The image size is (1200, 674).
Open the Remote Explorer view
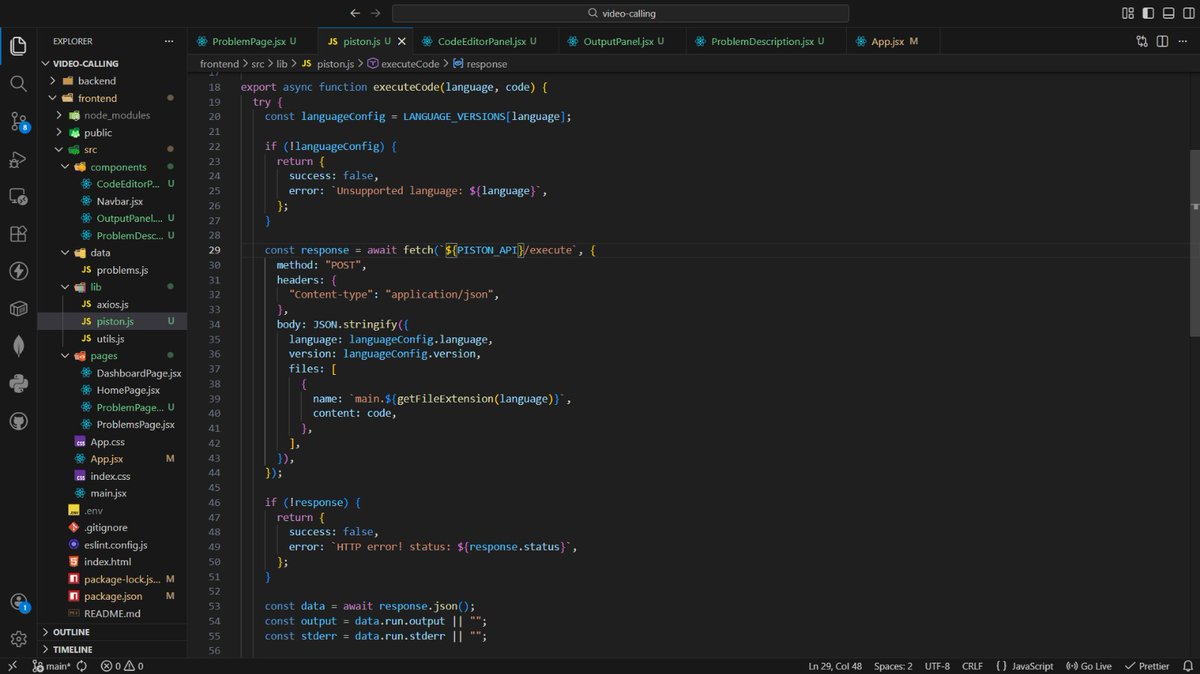[x=18, y=196]
